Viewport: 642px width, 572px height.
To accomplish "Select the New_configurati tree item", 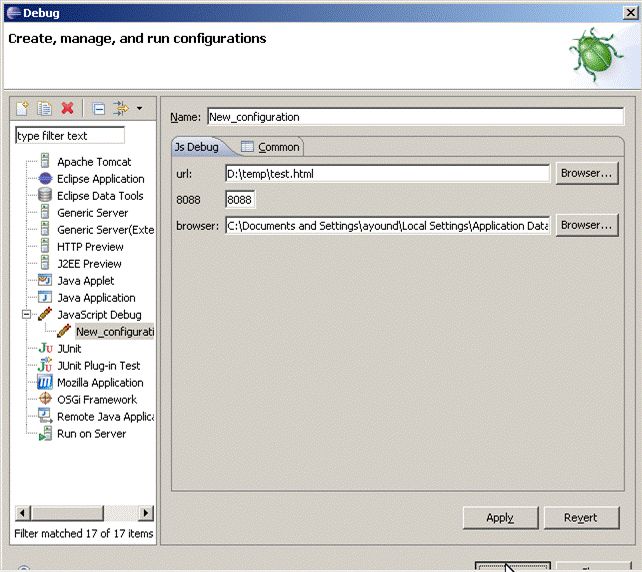I will coord(115,332).
